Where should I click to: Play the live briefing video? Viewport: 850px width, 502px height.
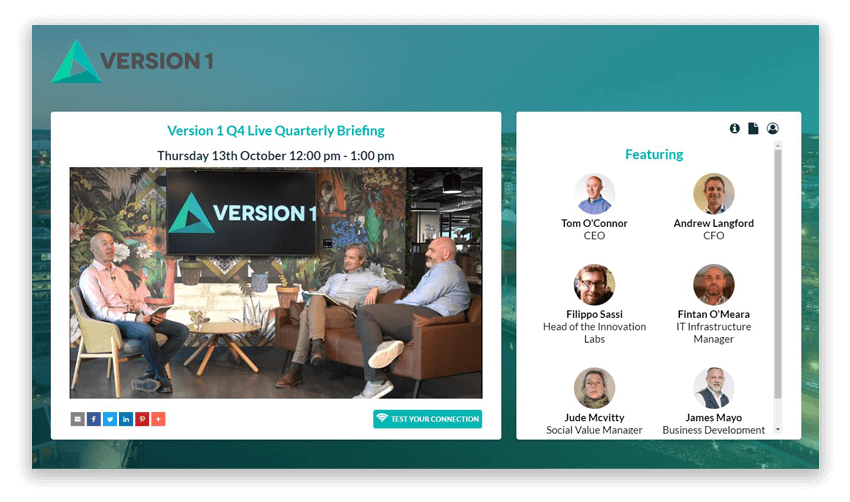[x=276, y=282]
